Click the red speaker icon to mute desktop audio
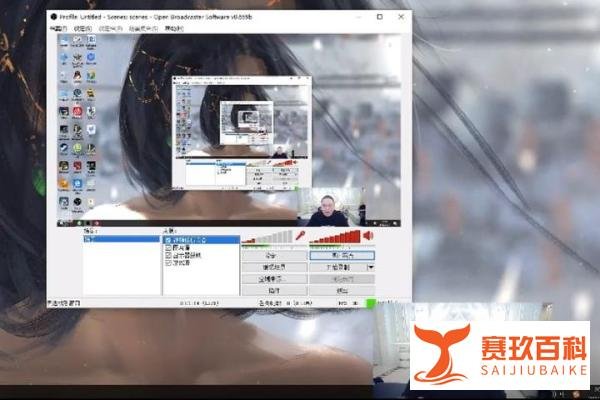 coord(368,235)
